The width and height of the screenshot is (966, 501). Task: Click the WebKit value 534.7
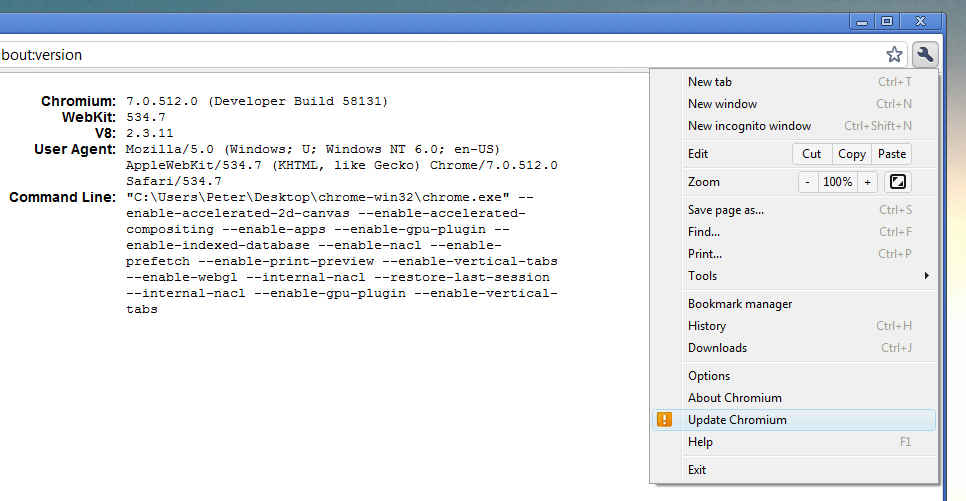146,117
